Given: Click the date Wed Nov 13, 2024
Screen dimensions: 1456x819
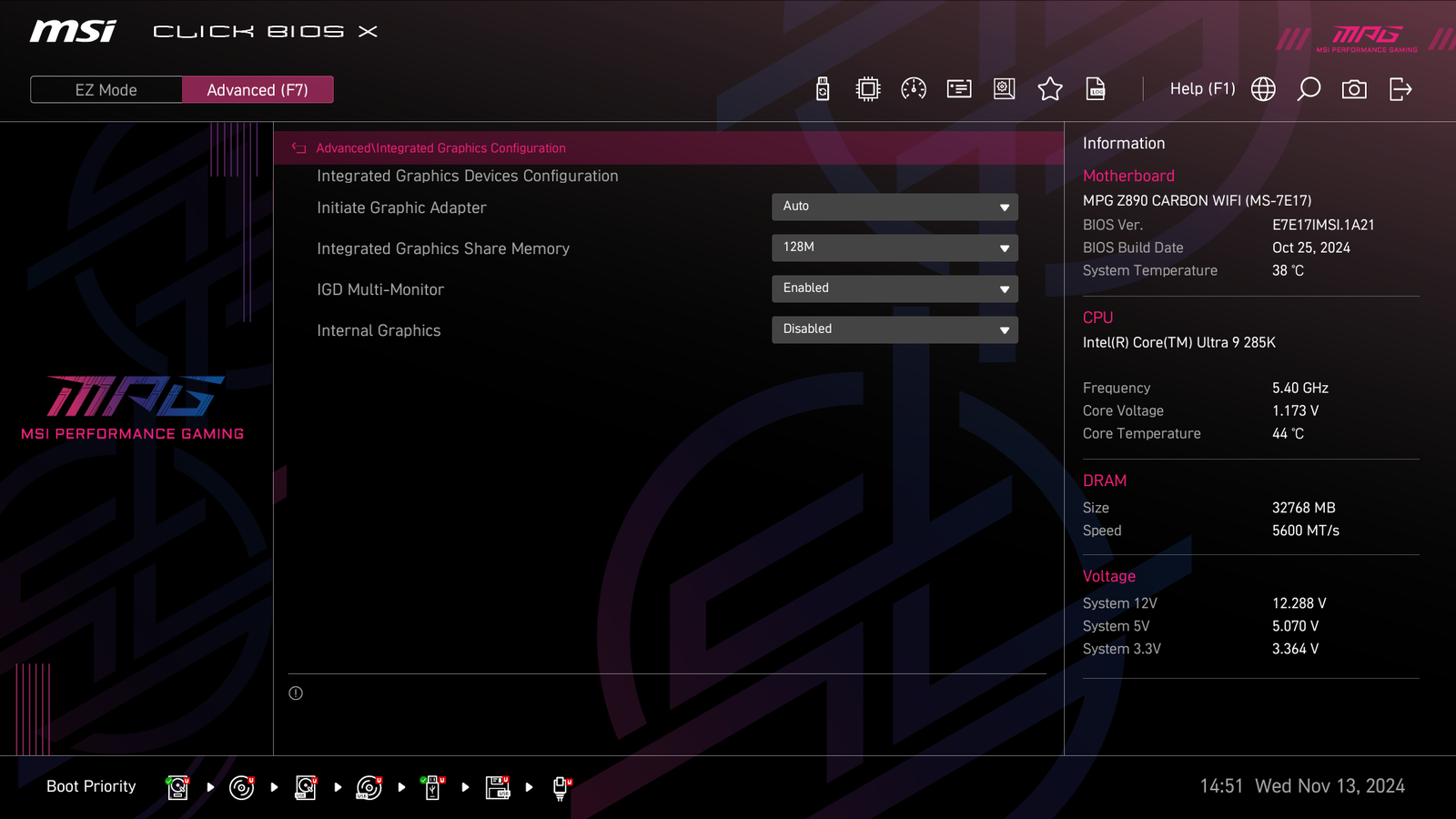Looking at the screenshot, I should point(1330,786).
